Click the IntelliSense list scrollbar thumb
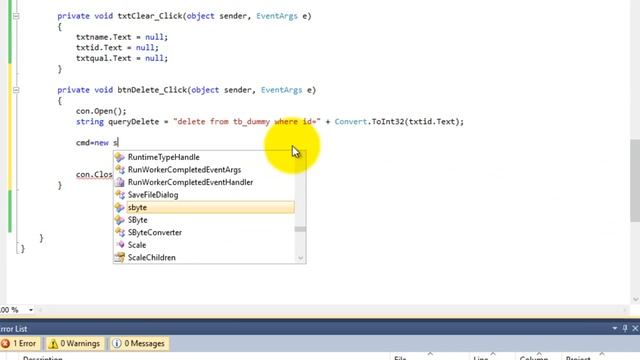 300,229
